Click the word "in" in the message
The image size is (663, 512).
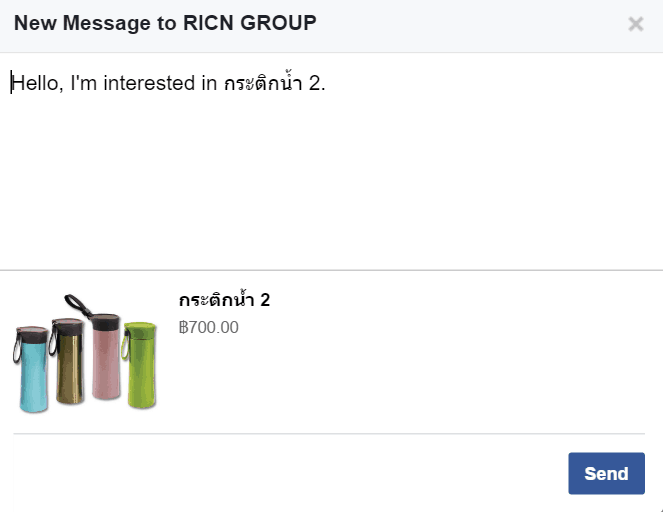(x=209, y=83)
